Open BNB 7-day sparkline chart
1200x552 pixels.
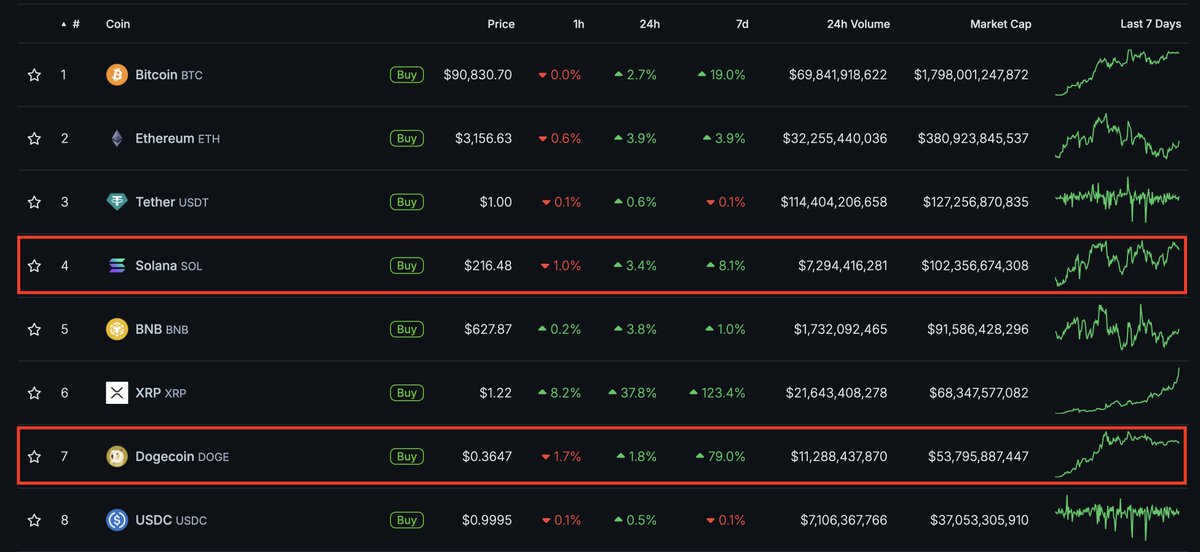coord(1118,327)
